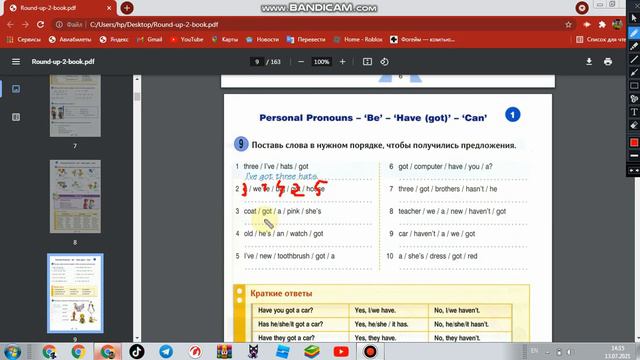Screen dimensions: 640x360
Task: Show page thumbnails view in sidebar
Action: 16,89
